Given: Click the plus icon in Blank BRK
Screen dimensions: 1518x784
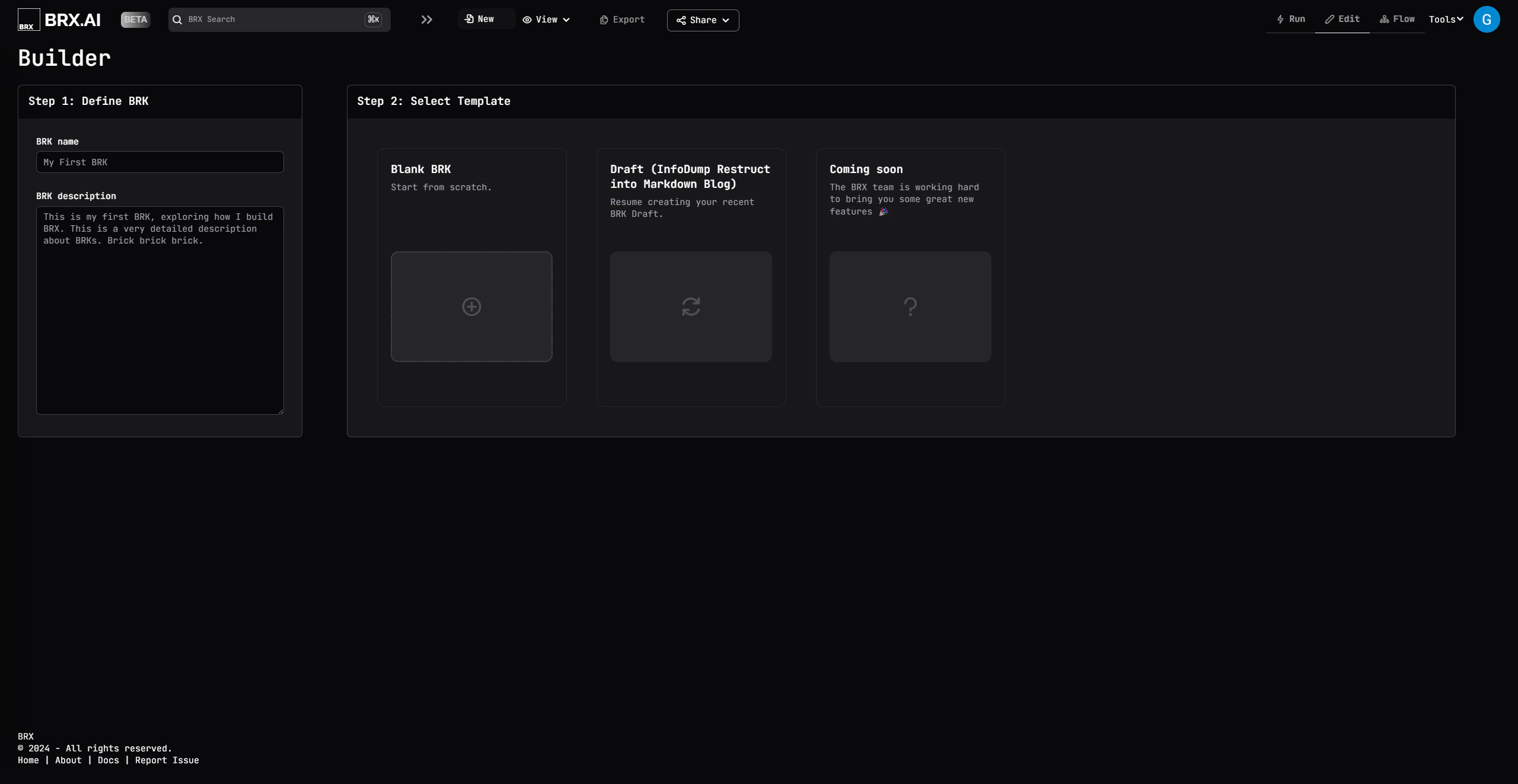Looking at the screenshot, I should (x=471, y=306).
